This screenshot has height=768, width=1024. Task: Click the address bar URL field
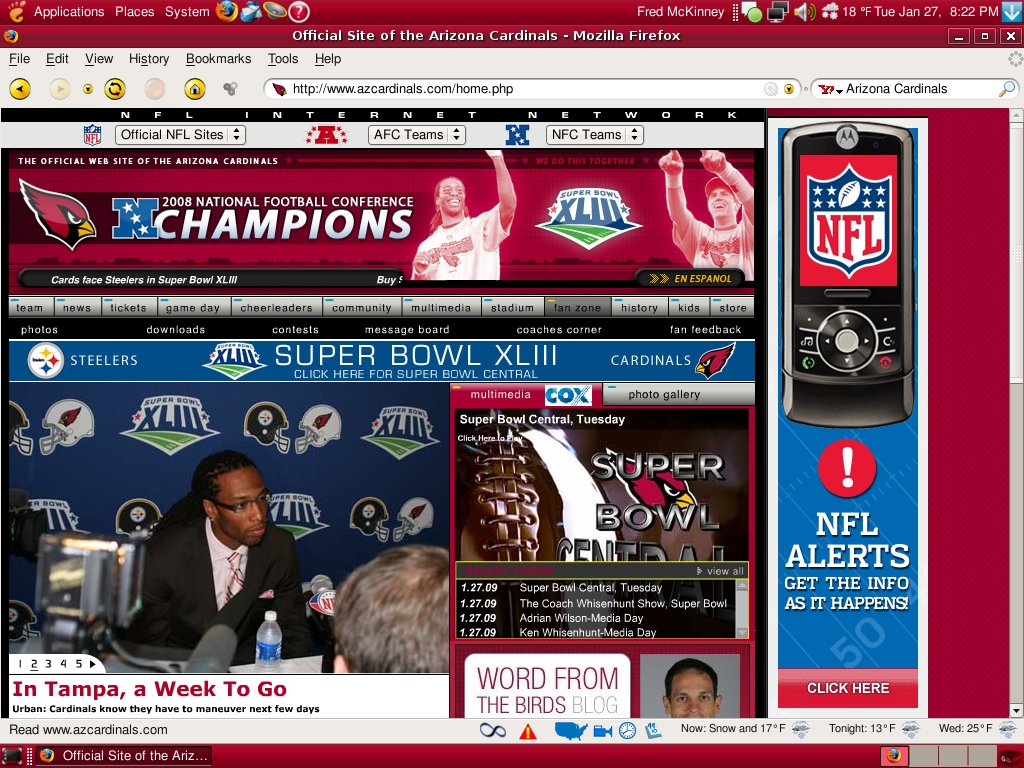point(526,89)
